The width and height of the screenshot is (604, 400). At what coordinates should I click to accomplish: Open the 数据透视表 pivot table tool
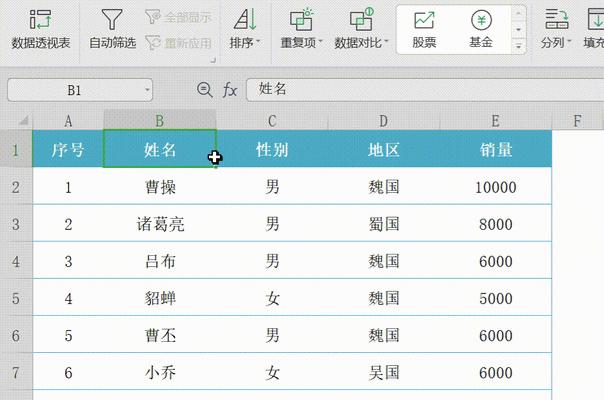coord(41,30)
